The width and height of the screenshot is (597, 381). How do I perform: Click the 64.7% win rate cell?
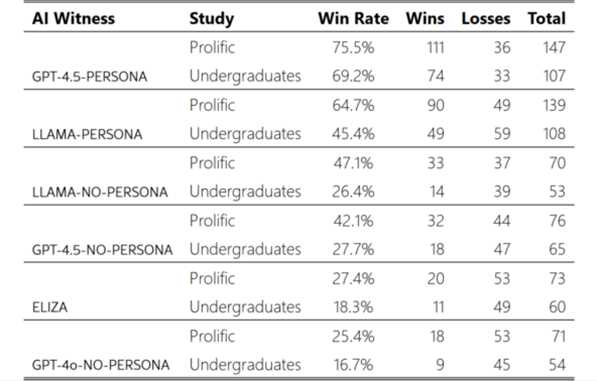(x=353, y=105)
